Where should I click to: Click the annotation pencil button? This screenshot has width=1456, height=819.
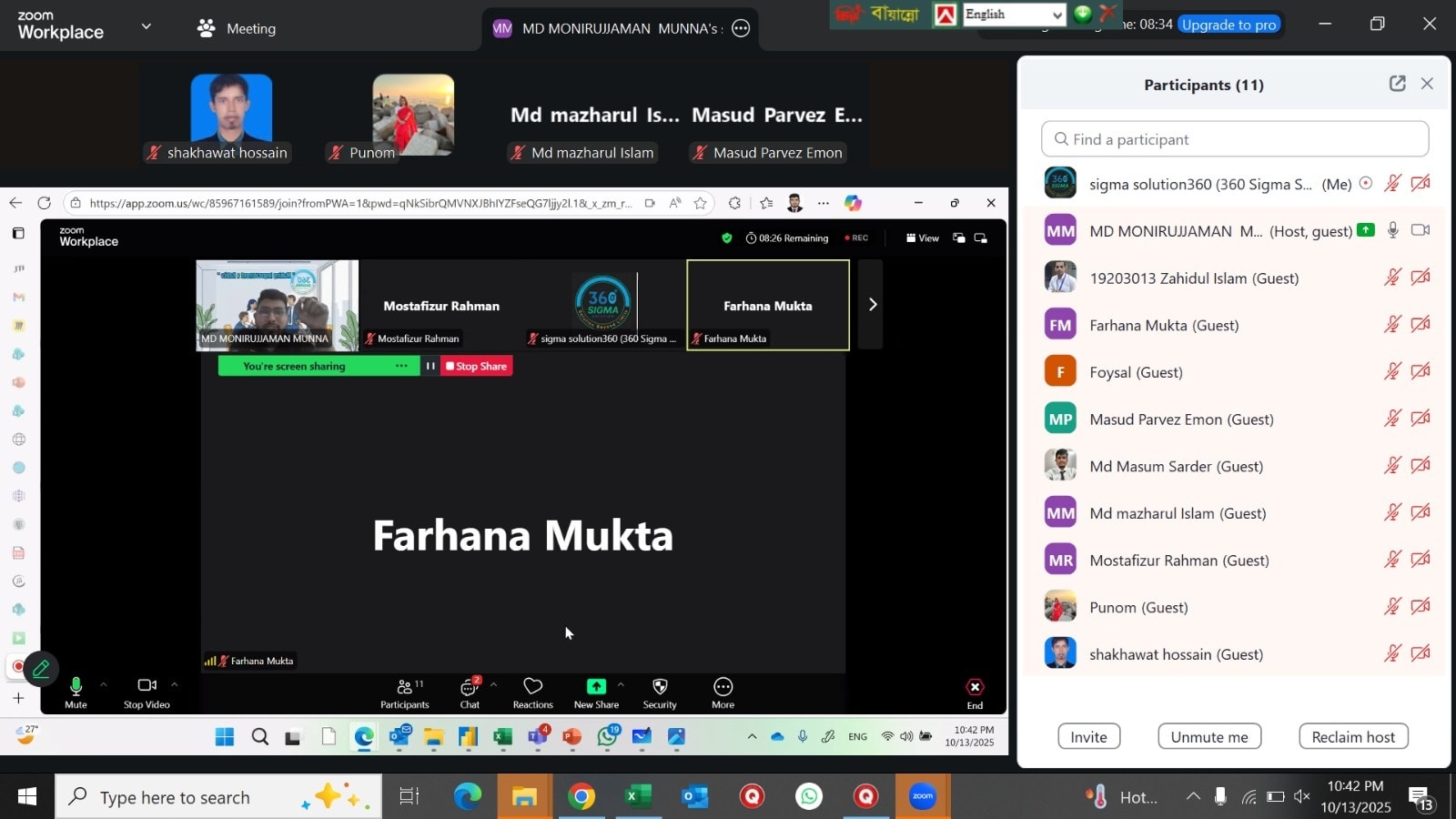pos(41,670)
